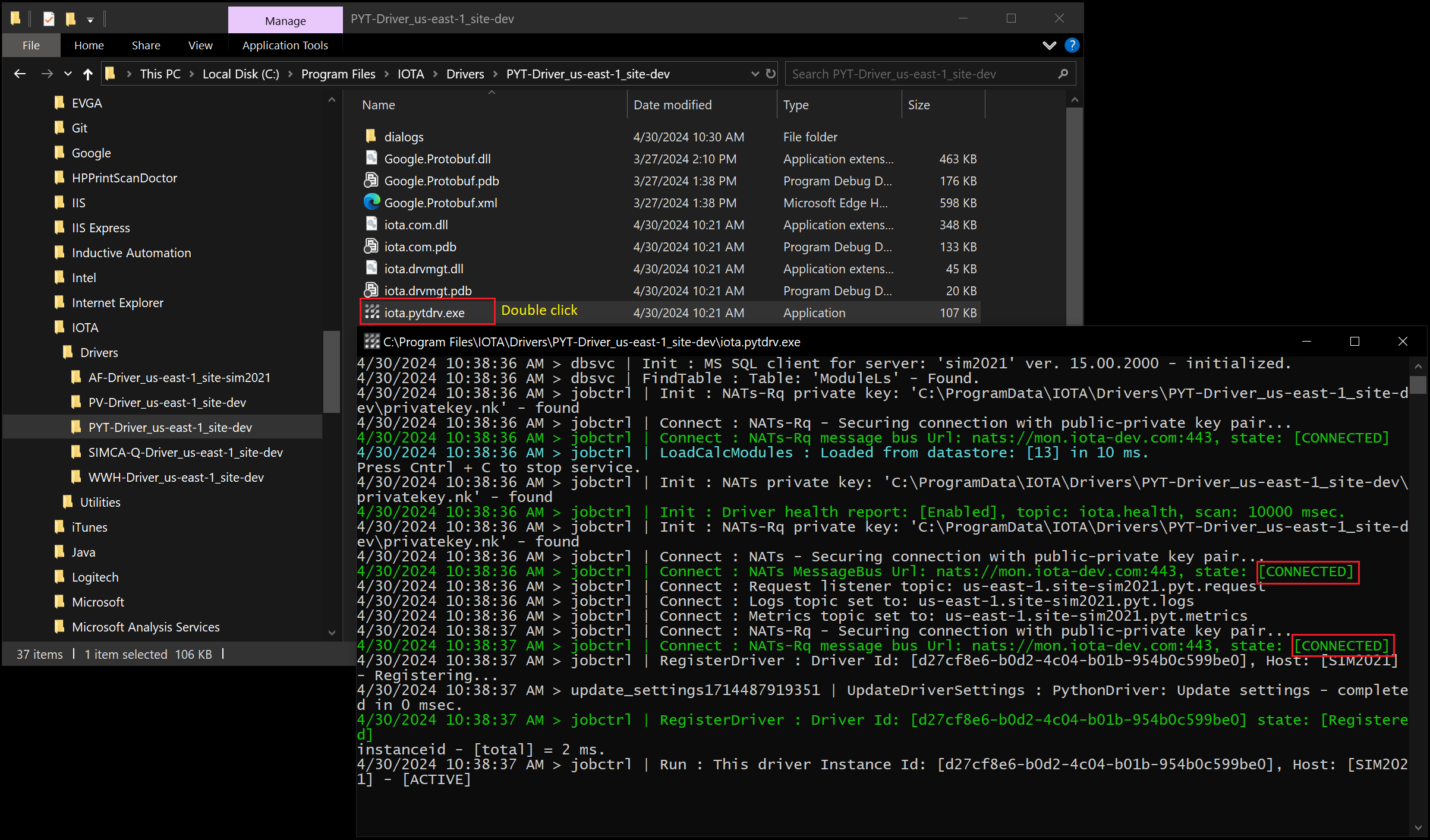Image resolution: width=1430 pixels, height=840 pixels.
Task: Refresh the folder view
Action: [771, 74]
